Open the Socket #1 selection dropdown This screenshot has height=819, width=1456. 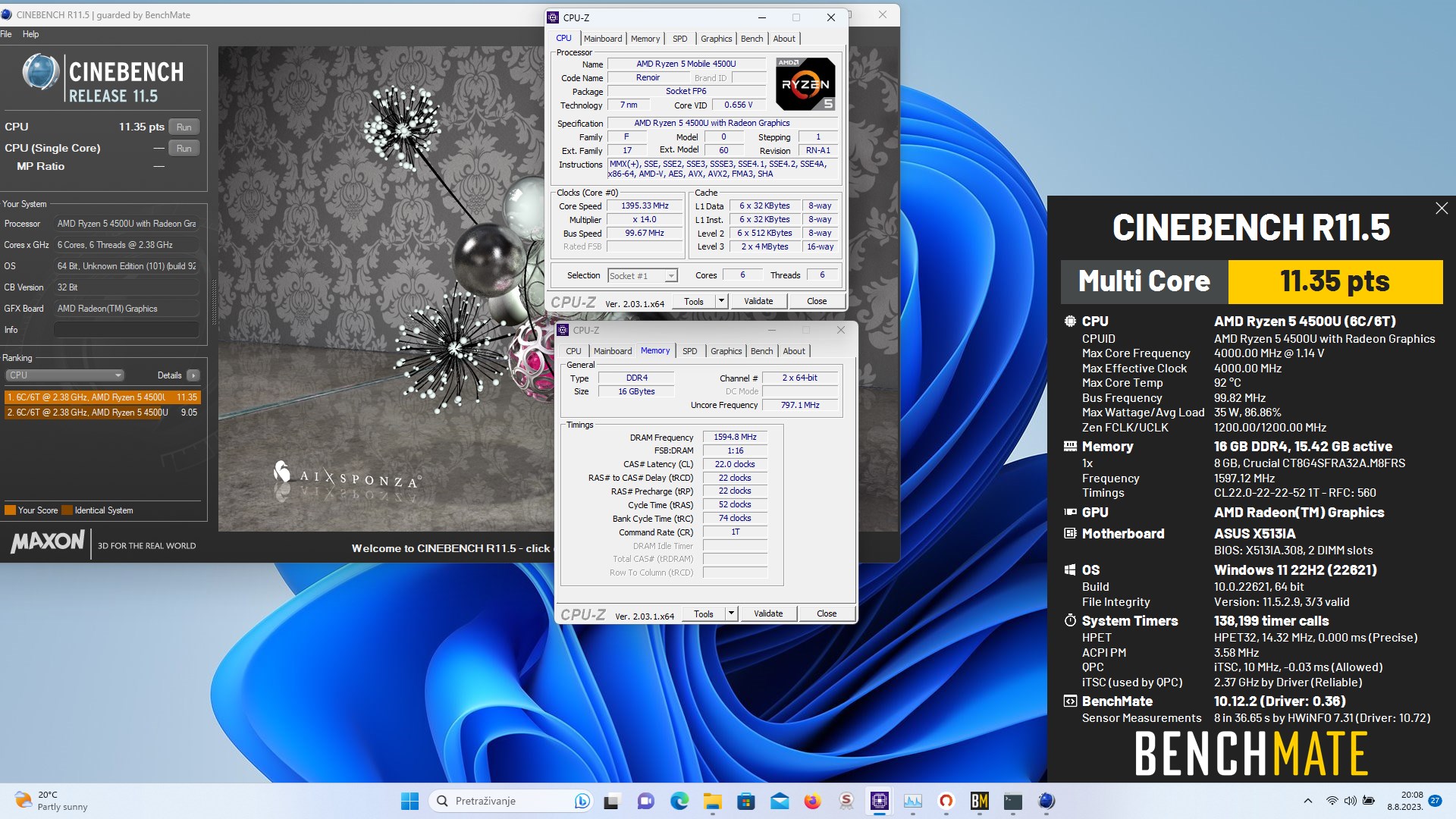tap(642, 276)
